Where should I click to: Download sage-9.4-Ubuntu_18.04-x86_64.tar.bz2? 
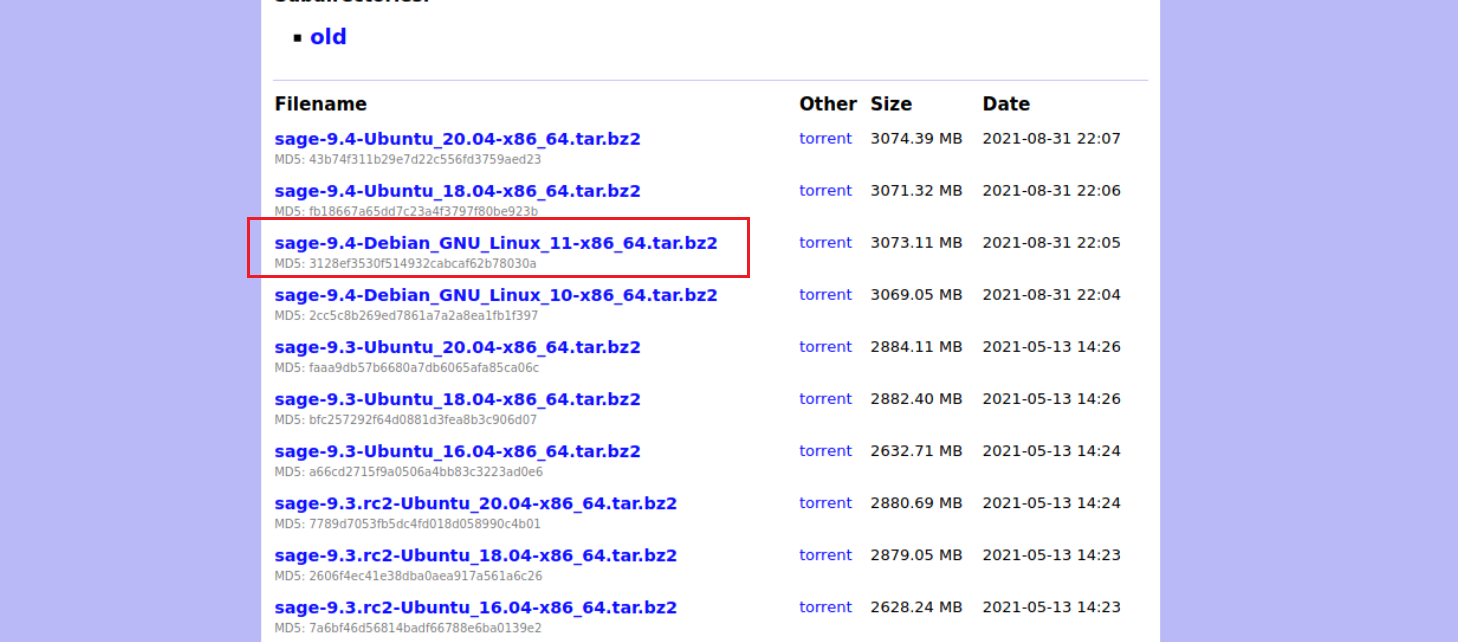(x=457, y=191)
